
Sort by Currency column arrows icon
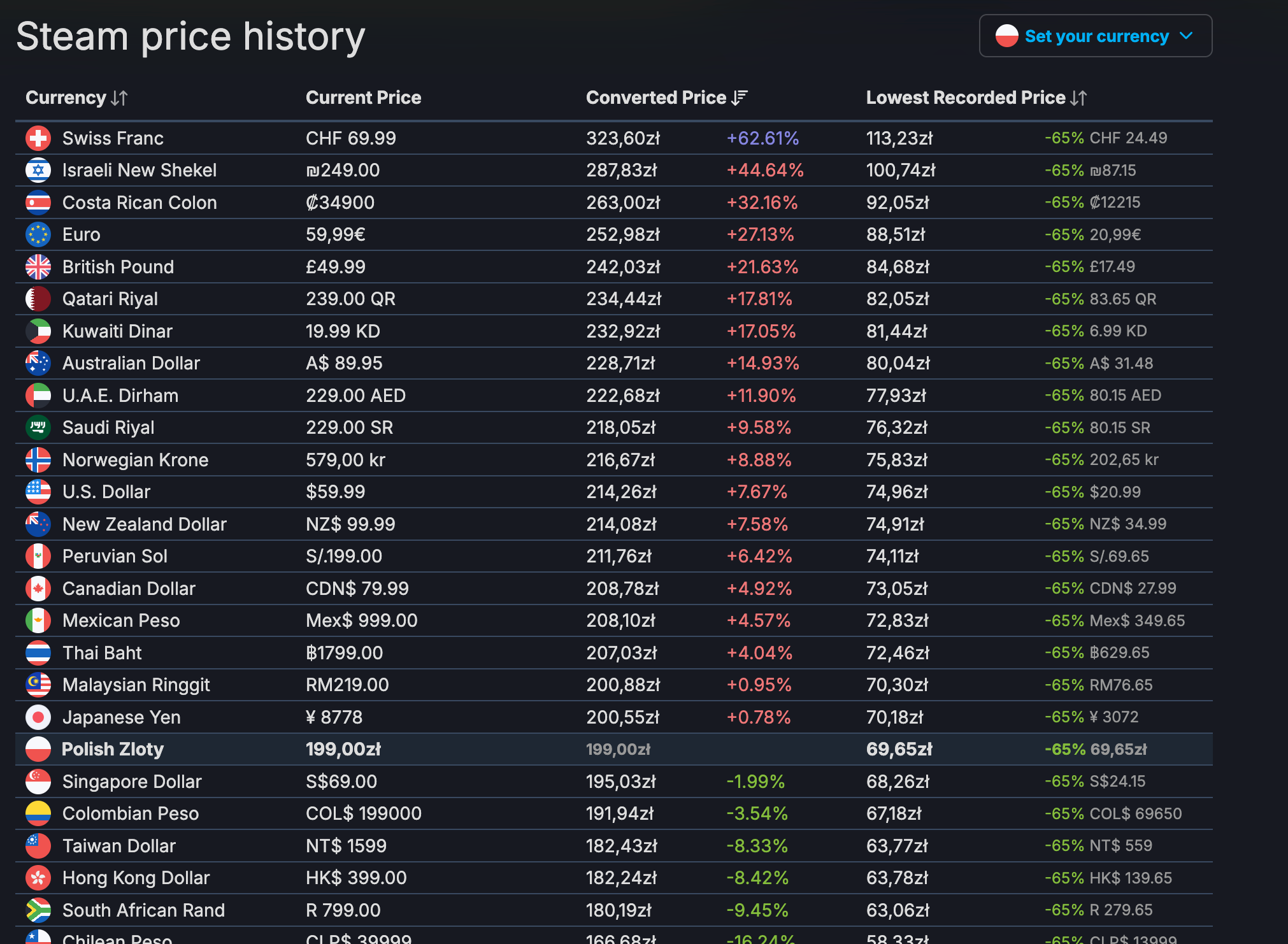click(119, 98)
